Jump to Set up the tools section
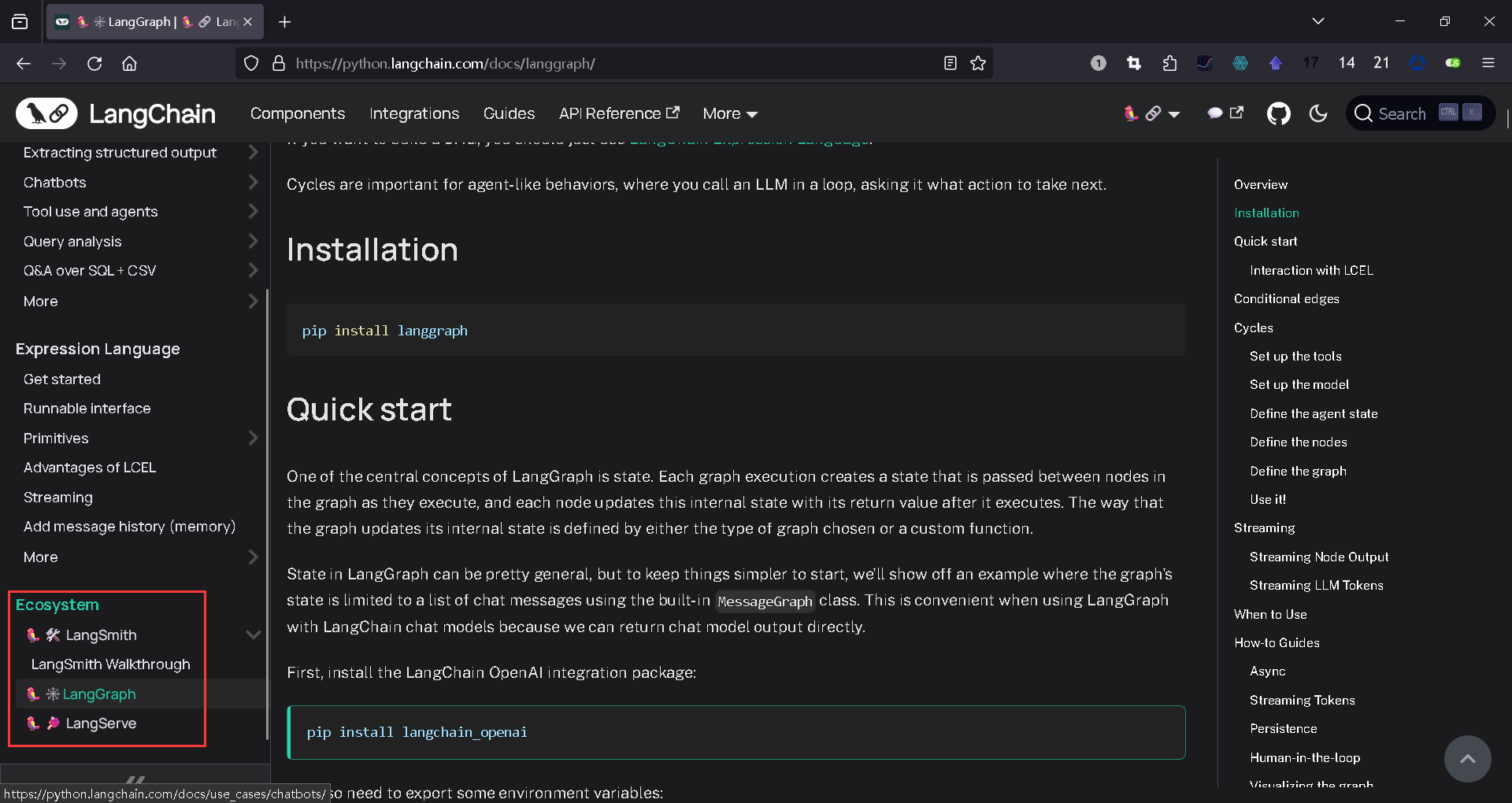The width and height of the screenshot is (1512, 803). pyautogui.click(x=1295, y=356)
